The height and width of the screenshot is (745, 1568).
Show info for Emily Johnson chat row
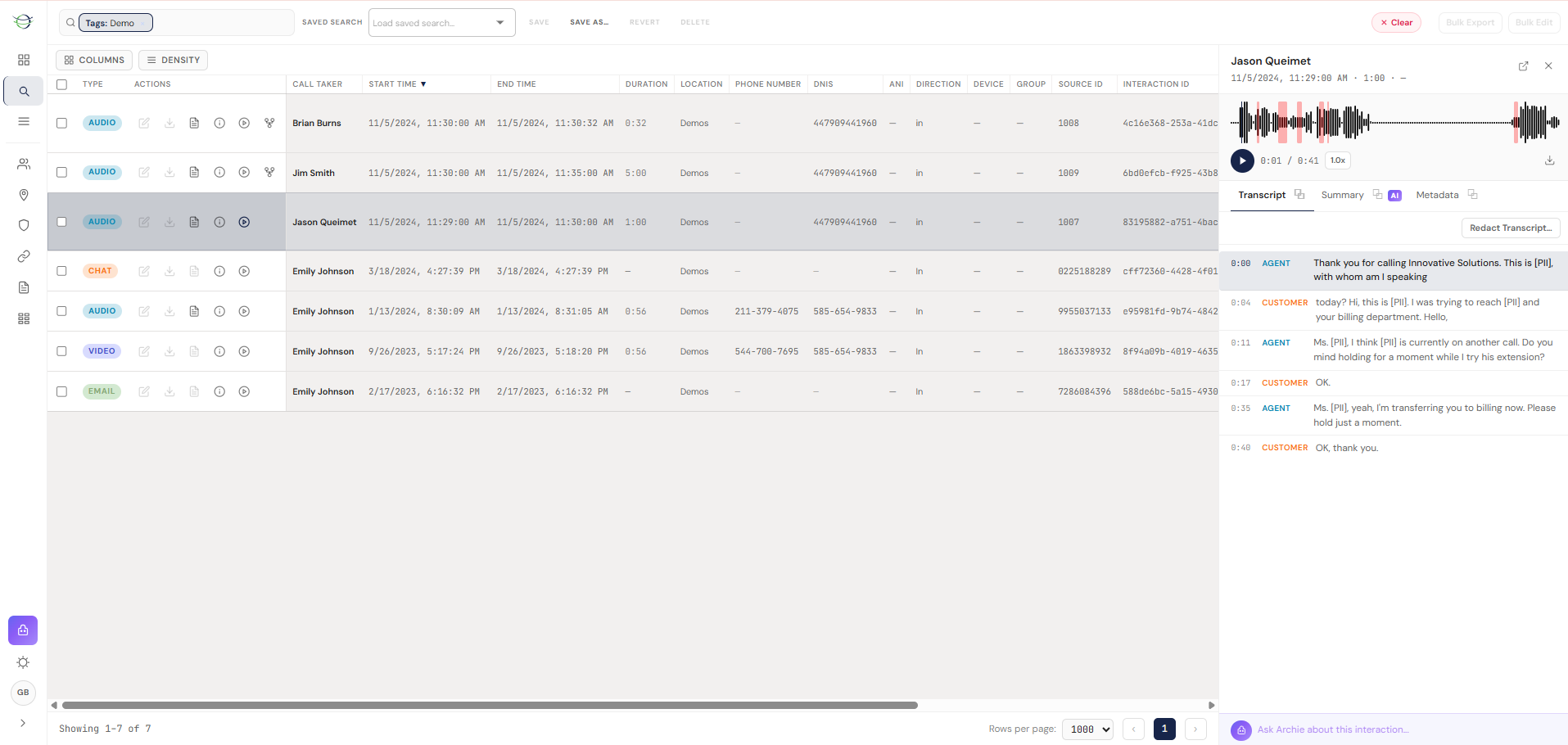pyautogui.click(x=219, y=271)
